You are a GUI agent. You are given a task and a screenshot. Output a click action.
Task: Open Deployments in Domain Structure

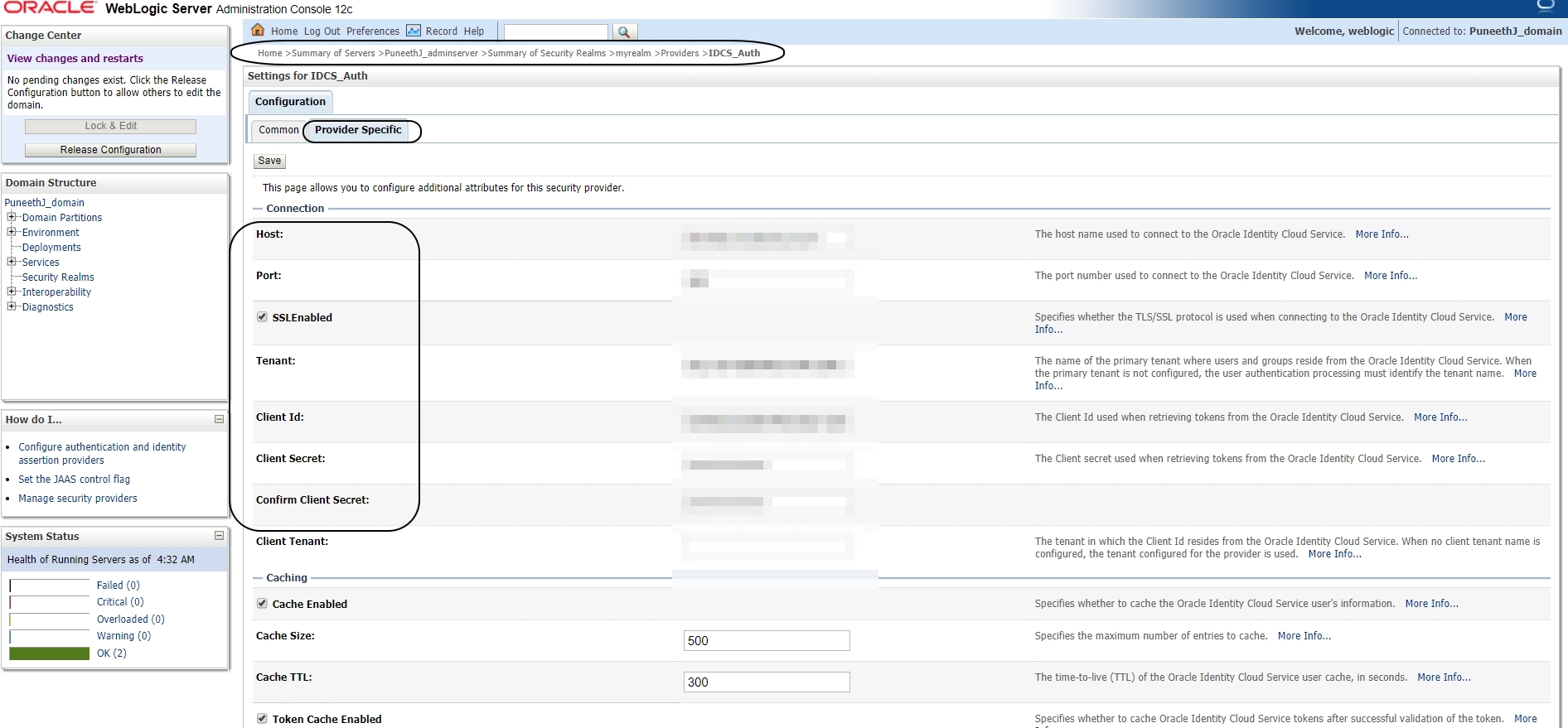tap(51, 248)
